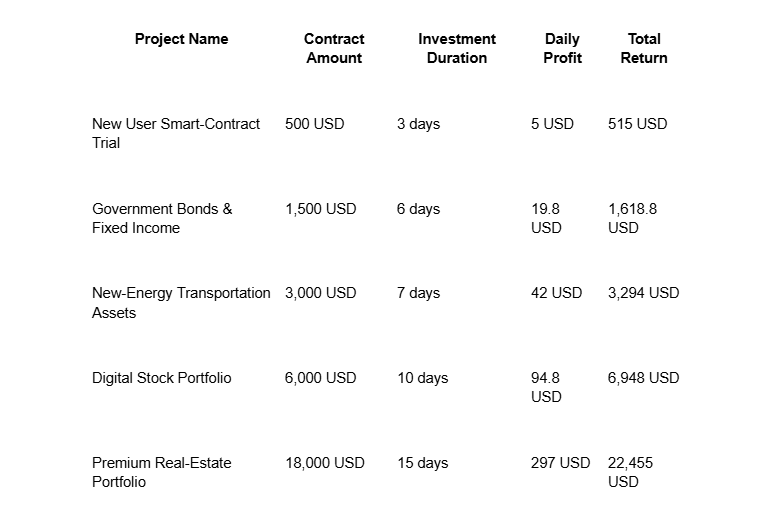Click the 10 days duration cell
The image size is (768, 519).
[422, 378]
